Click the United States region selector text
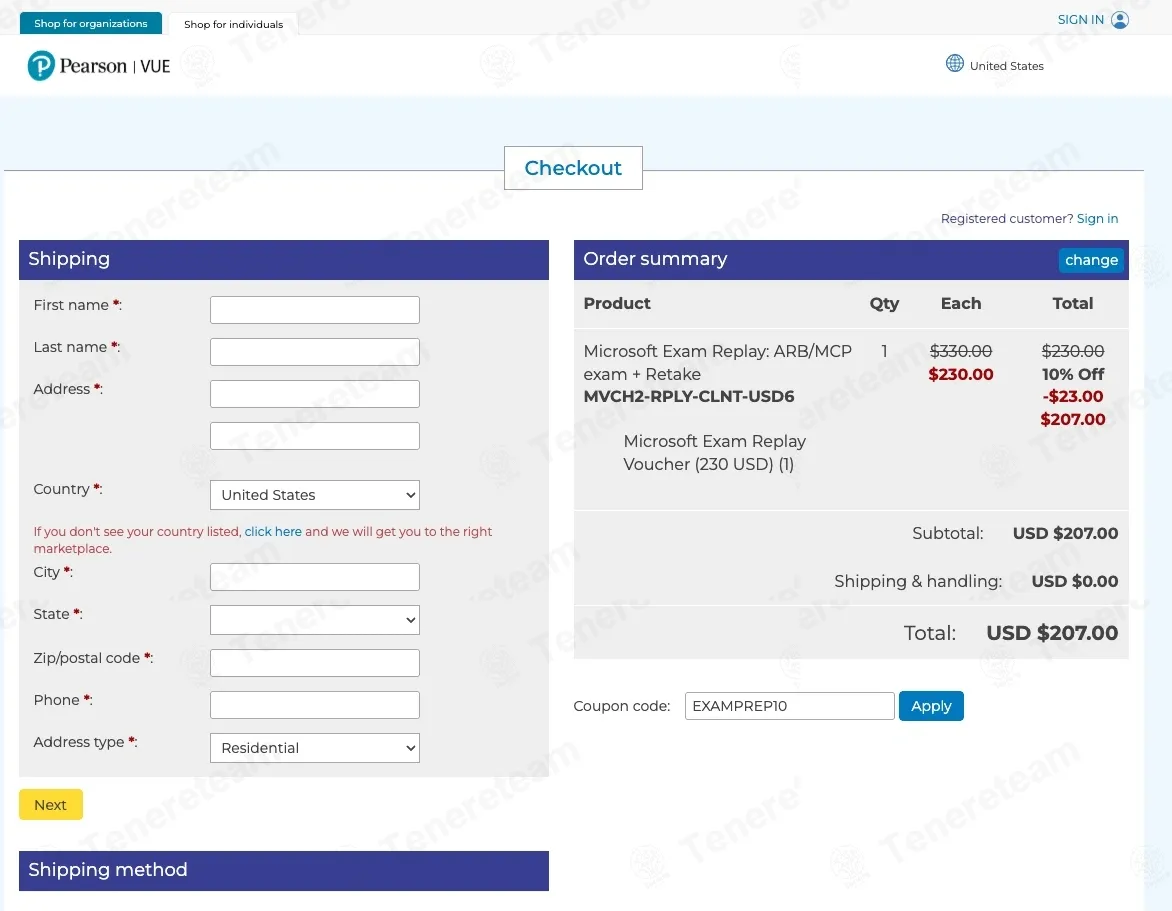1172x911 pixels. (x=1006, y=66)
